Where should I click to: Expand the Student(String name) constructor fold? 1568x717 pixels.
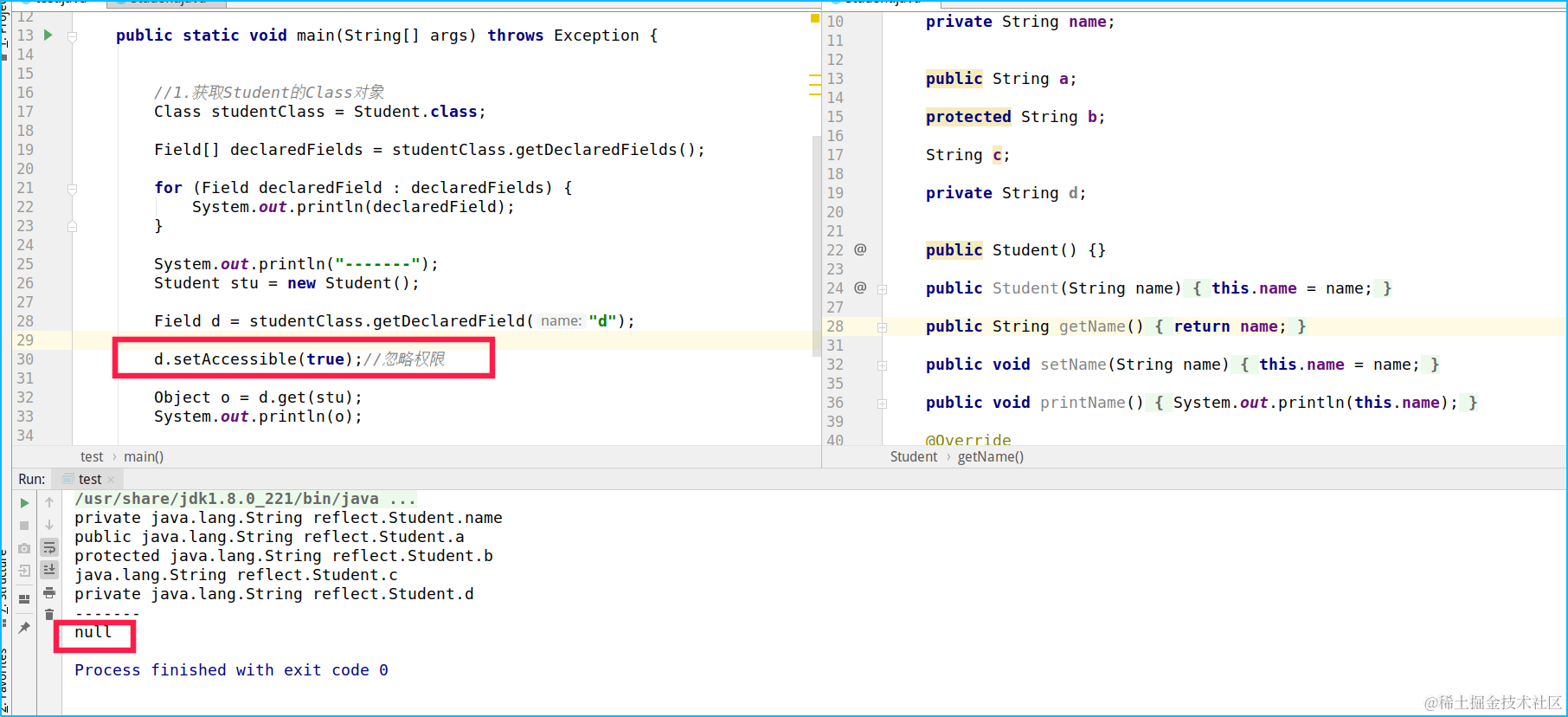click(x=883, y=289)
